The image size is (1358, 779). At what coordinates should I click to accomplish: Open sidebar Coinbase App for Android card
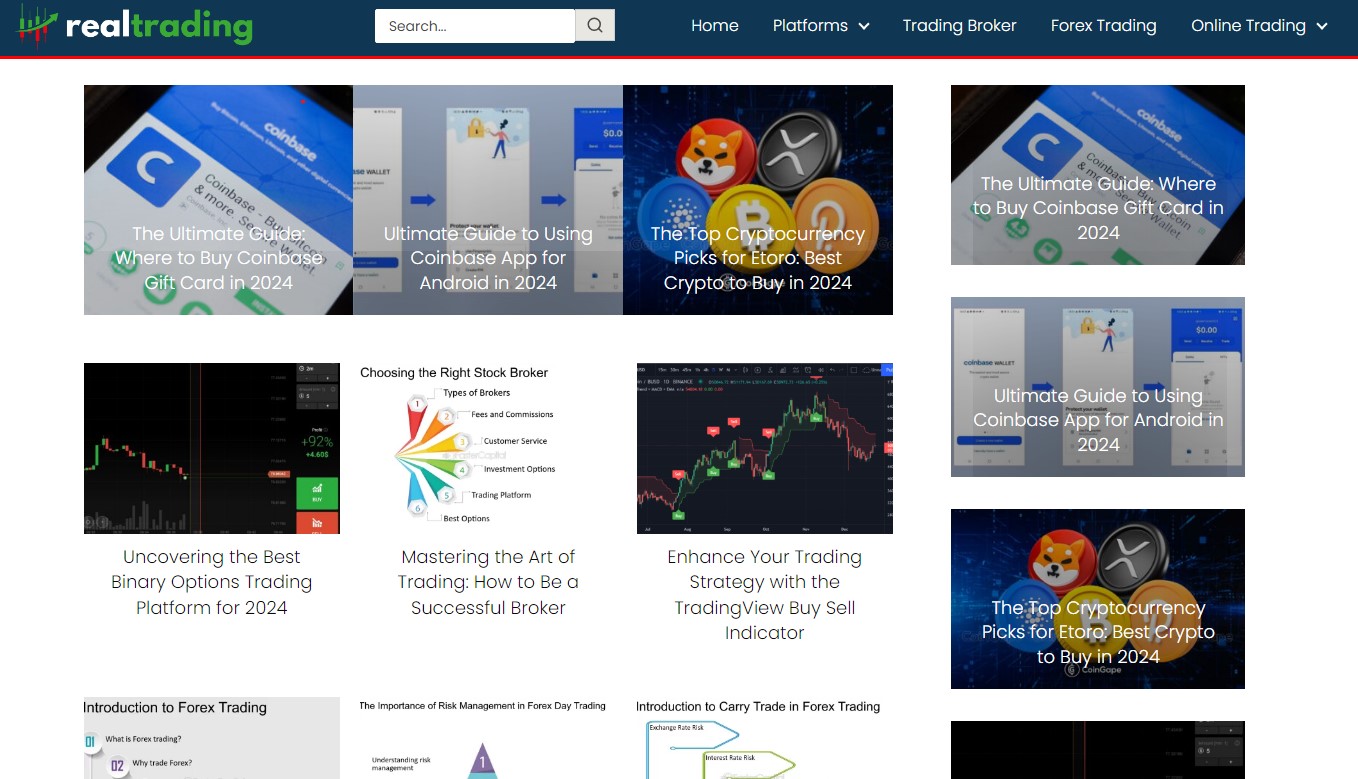click(1098, 387)
